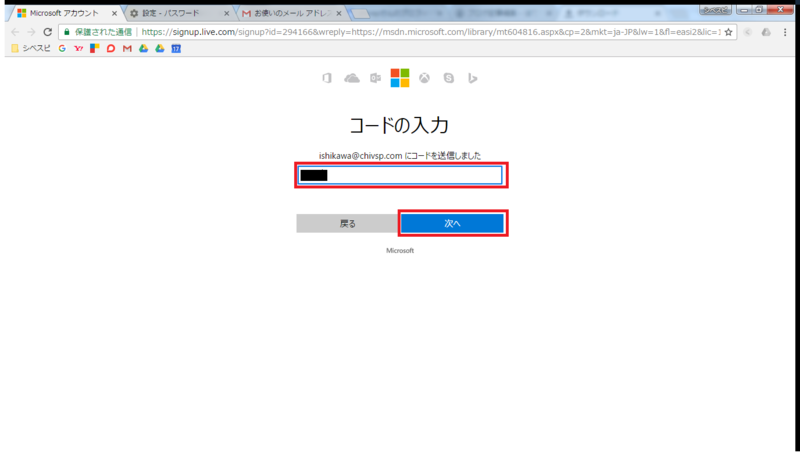800x456 pixels.
Task: Click the signup.live.com address bar URL
Action: (431, 32)
